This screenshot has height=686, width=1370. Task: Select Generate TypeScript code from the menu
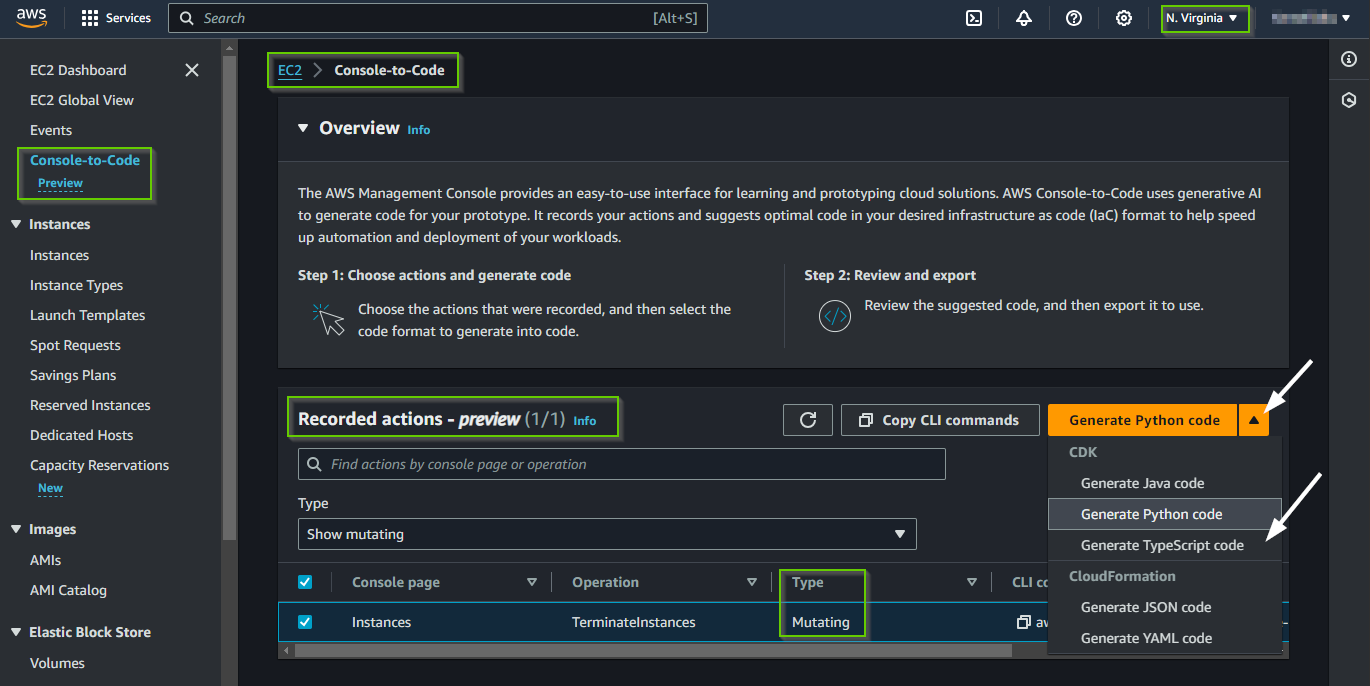pos(1163,545)
